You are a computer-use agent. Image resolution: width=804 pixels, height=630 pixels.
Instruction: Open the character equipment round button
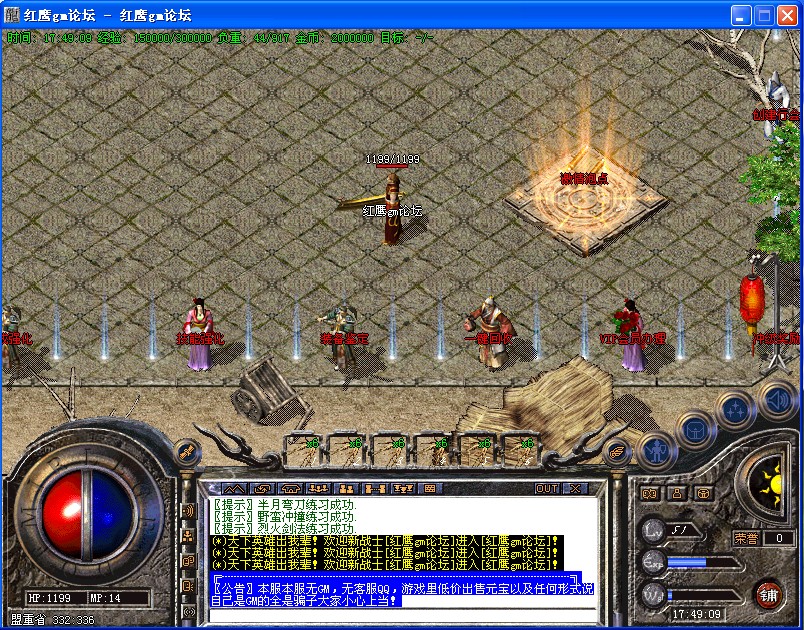coord(657,452)
